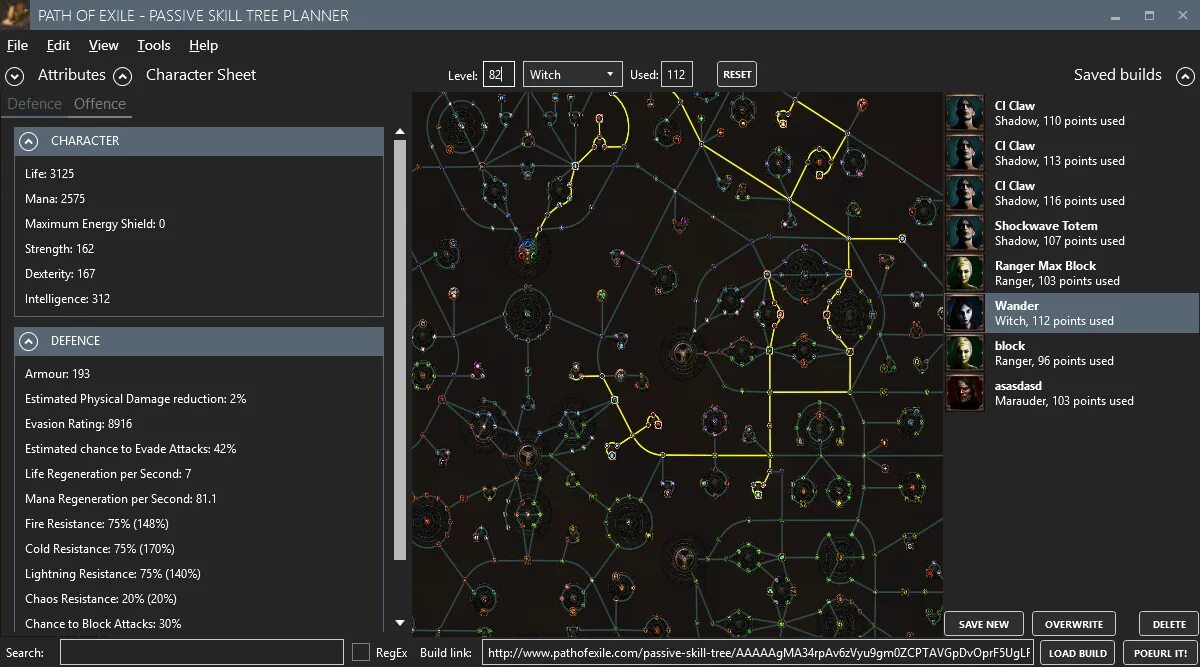Click the Build link URL field
Viewport: 1200px width, 667px height.
[x=758, y=653]
